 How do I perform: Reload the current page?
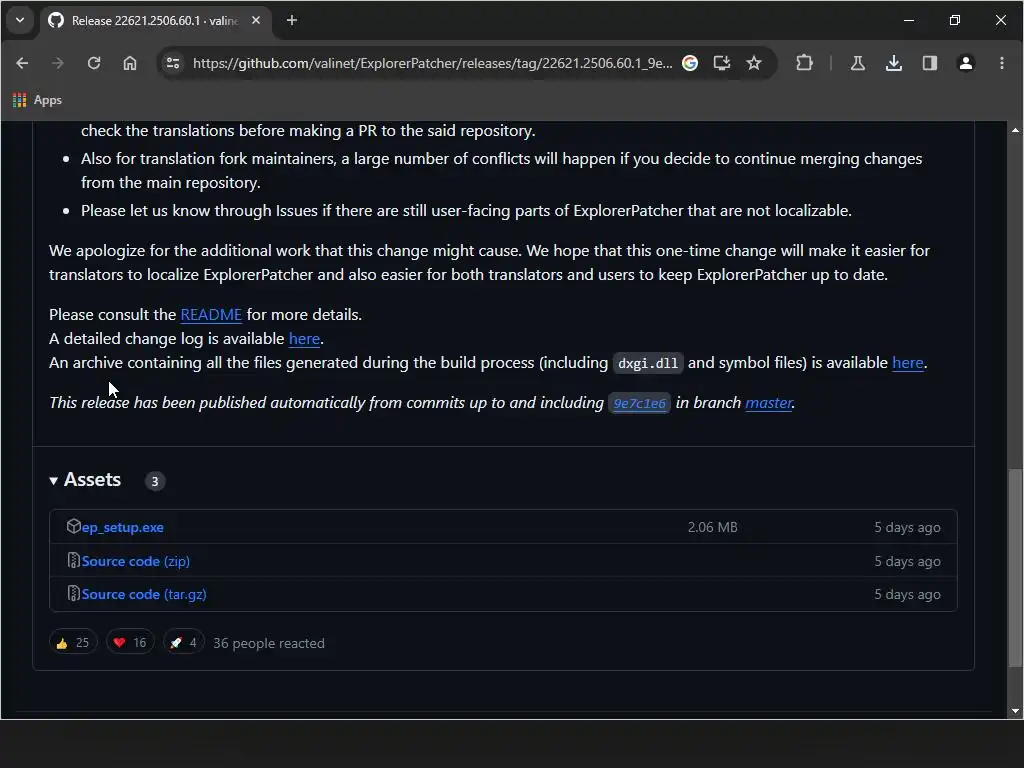point(94,63)
